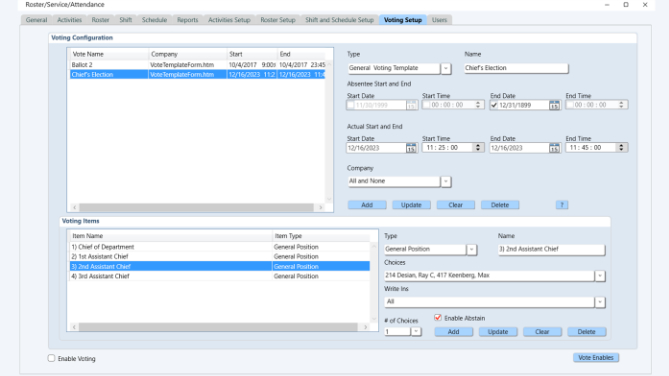Uncheck the Enable Abstain checkbox
Viewport: 669px width, 376px height.
438,318
